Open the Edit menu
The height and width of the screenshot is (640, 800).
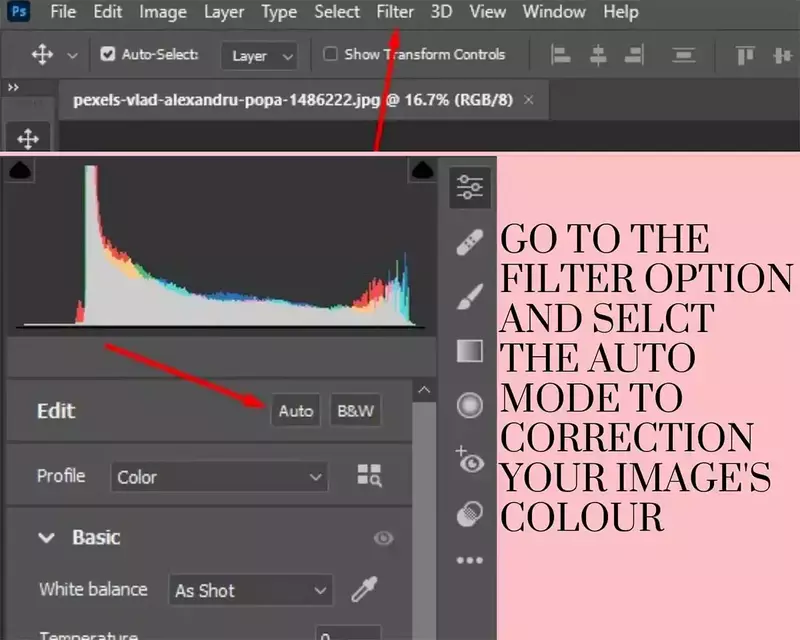point(107,11)
